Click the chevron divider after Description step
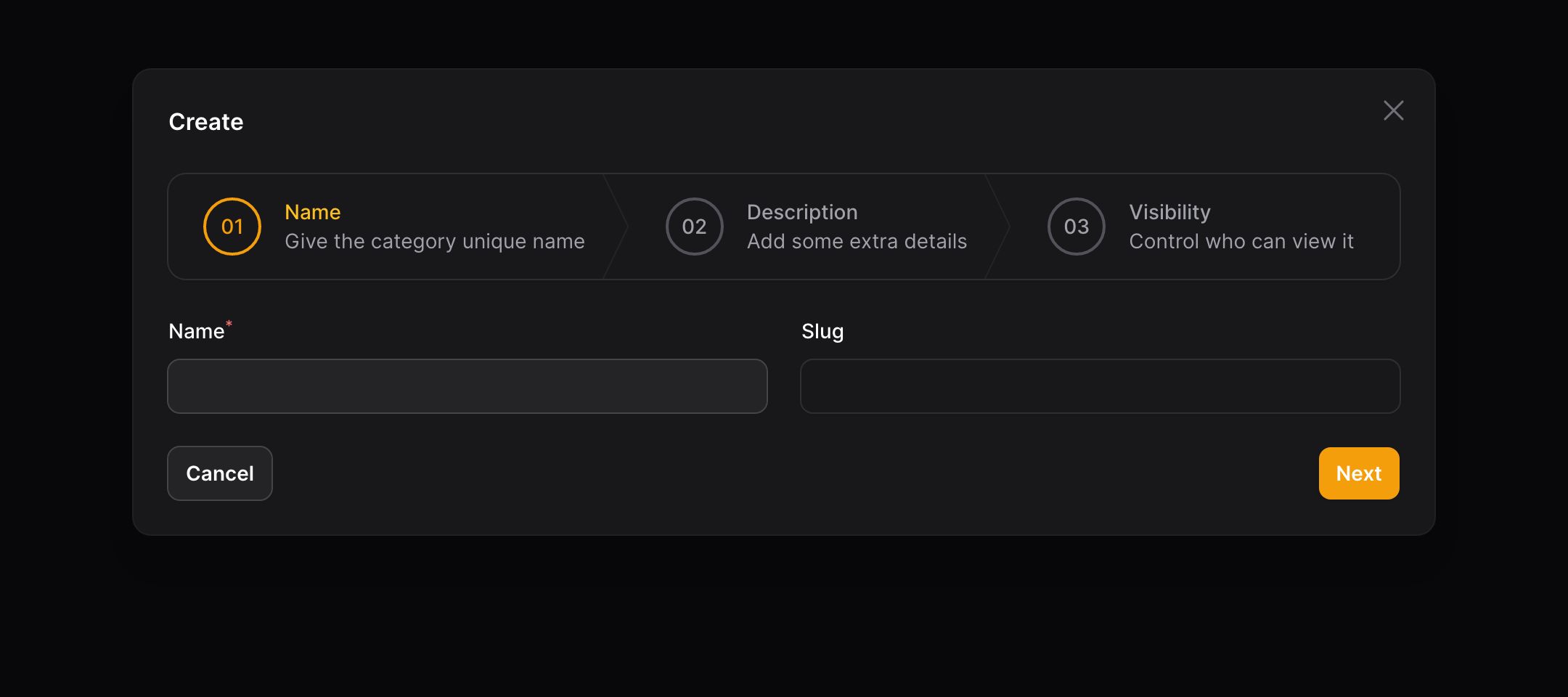The width and height of the screenshot is (1568, 697). coord(997,227)
